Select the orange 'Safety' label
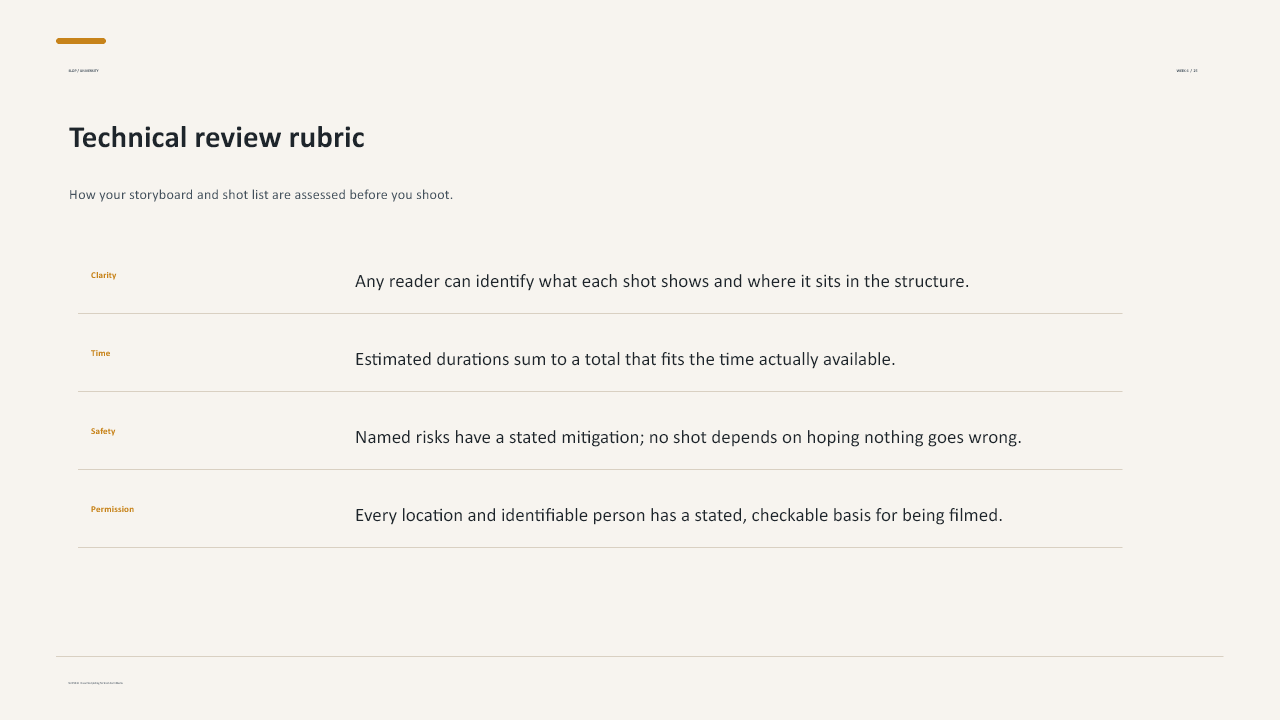Image resolution: width=1280 pixels, height=720 pixels. click(x=103, y=431)
